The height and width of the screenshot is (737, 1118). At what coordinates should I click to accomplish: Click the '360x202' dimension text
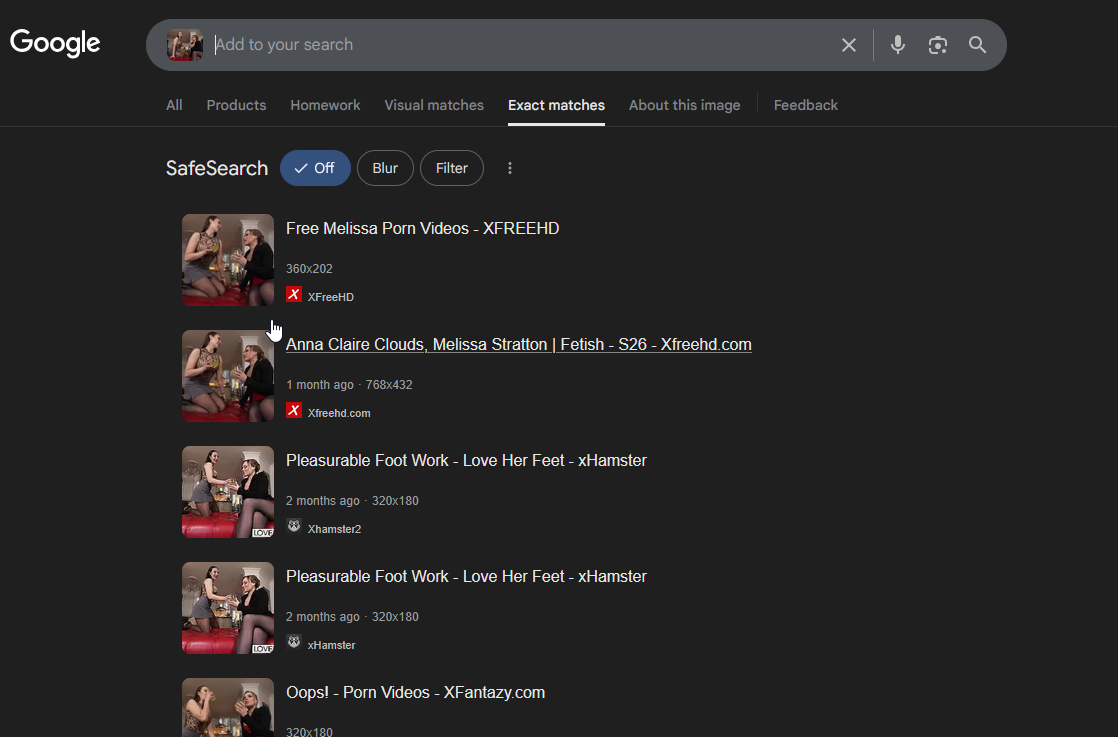point(309,269)
